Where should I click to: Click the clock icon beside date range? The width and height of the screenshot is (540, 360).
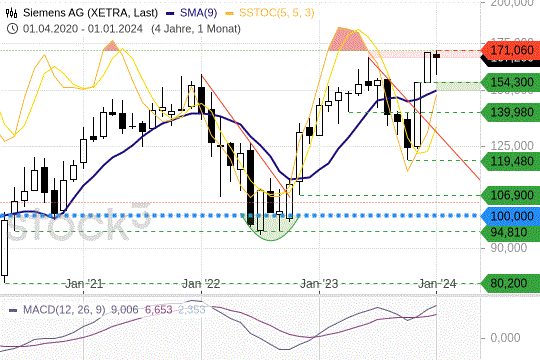click(12, 29)
